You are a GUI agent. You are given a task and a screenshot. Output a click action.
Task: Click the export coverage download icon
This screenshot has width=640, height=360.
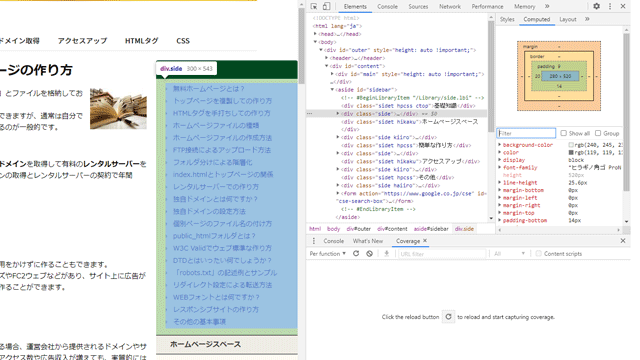pos(386,253)
